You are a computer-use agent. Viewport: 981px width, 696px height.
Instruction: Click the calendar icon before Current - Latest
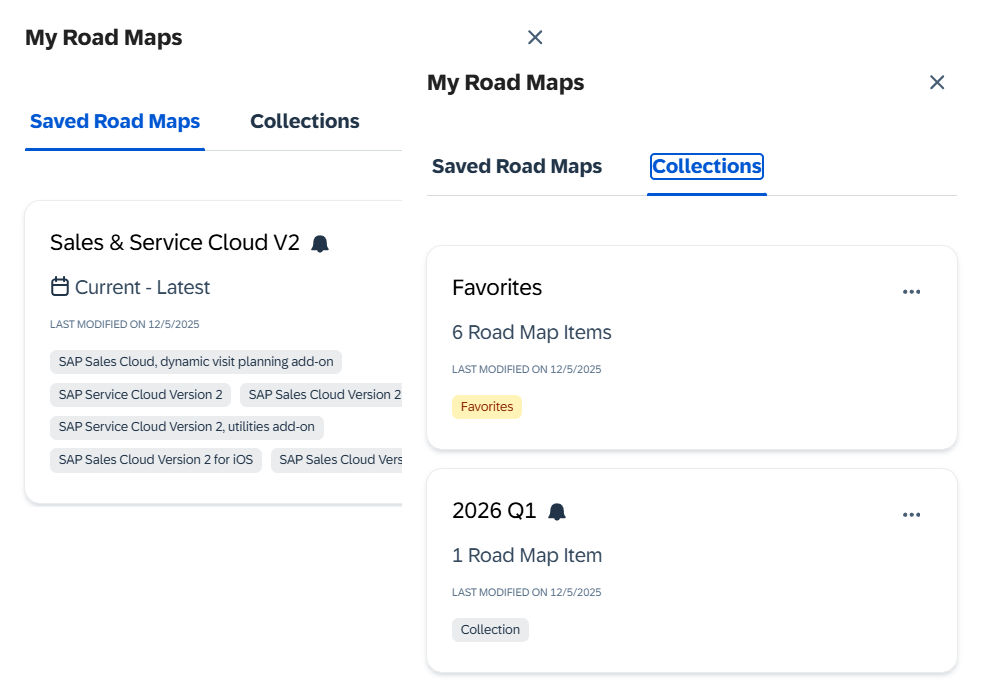[60, 287]
